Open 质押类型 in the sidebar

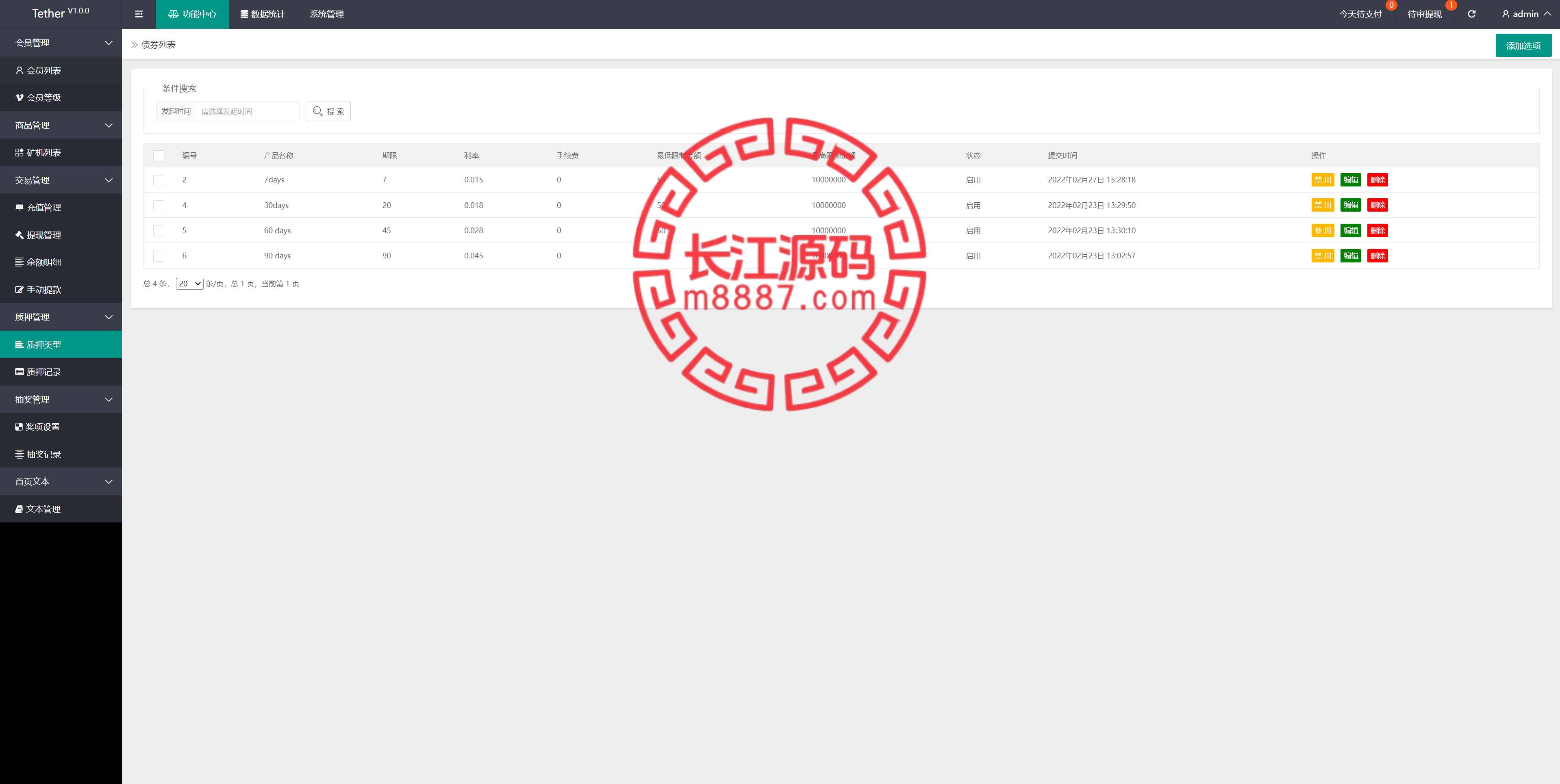61,344
